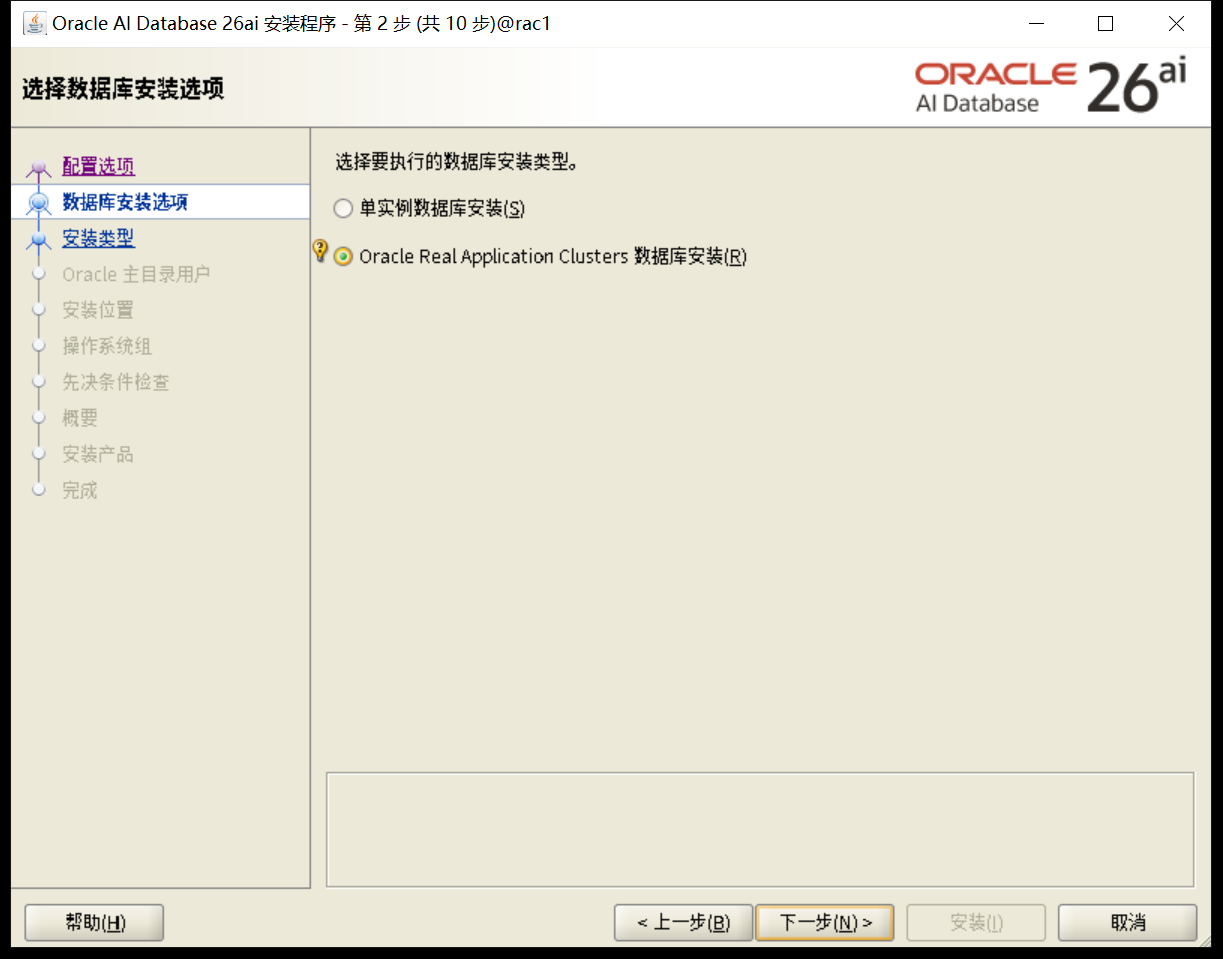Screen dimensions: 1223x959
Task: Click the 选择要执行的数据库安装类型 instruction text
Action: click(x=457, y=161)
